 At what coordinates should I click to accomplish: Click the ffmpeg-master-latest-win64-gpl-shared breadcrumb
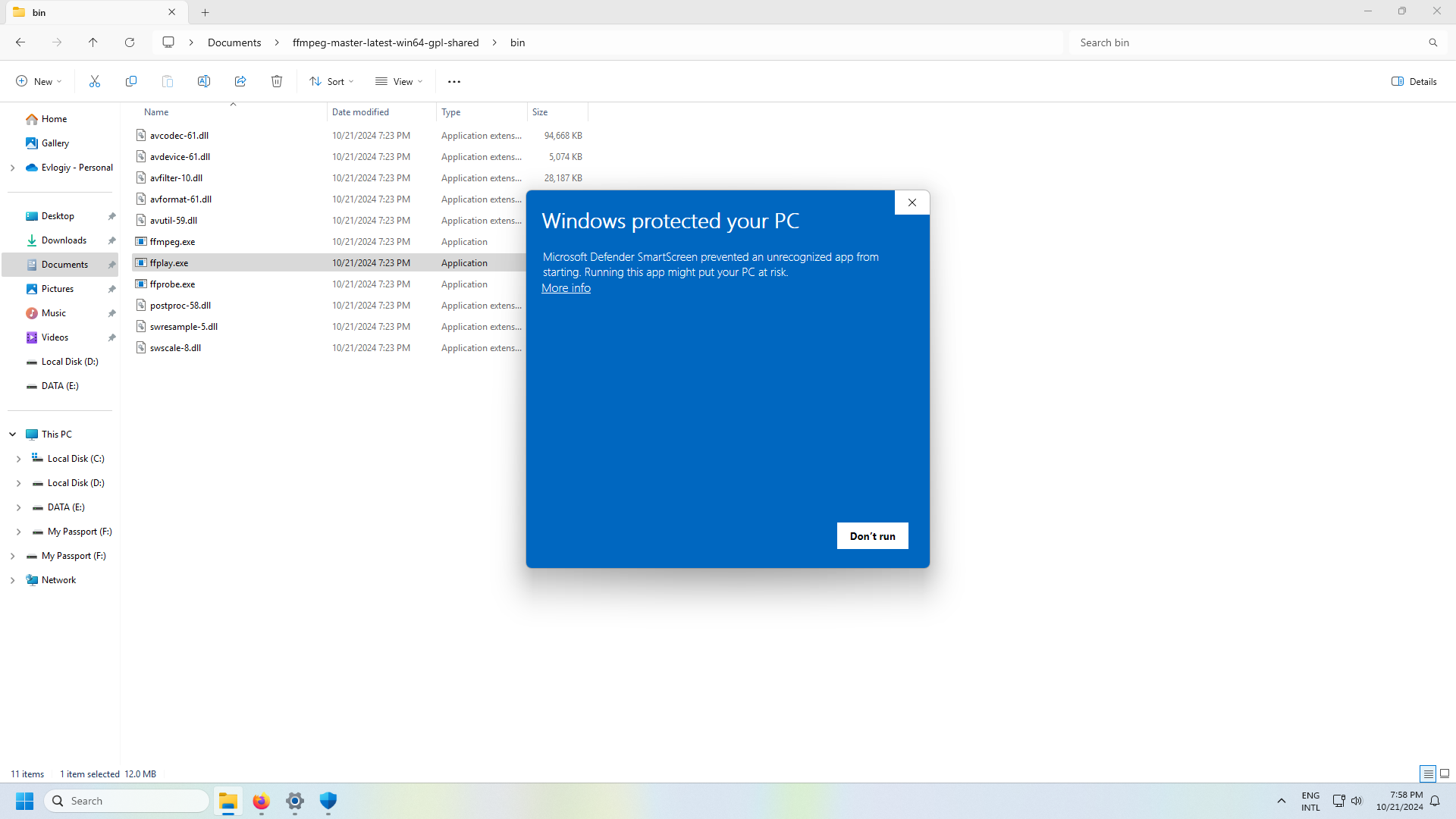tap(386, 42)
